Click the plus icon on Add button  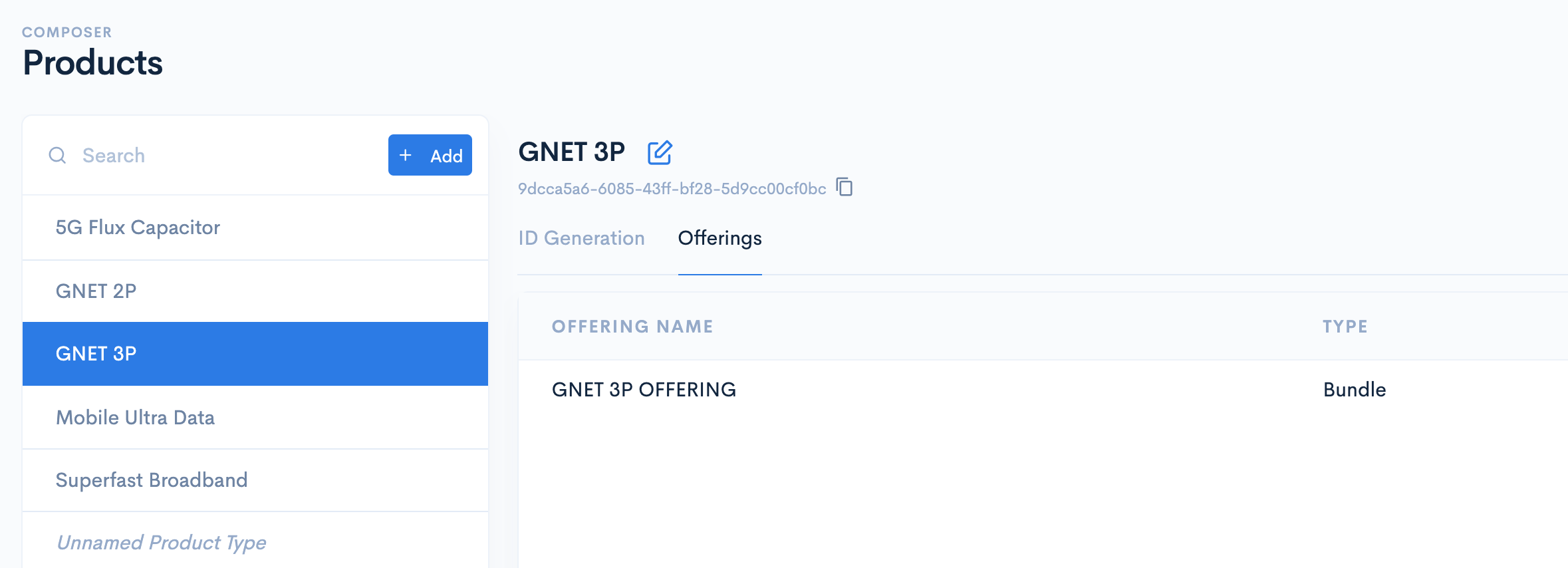pyautogui.click(x=406, y=155)
